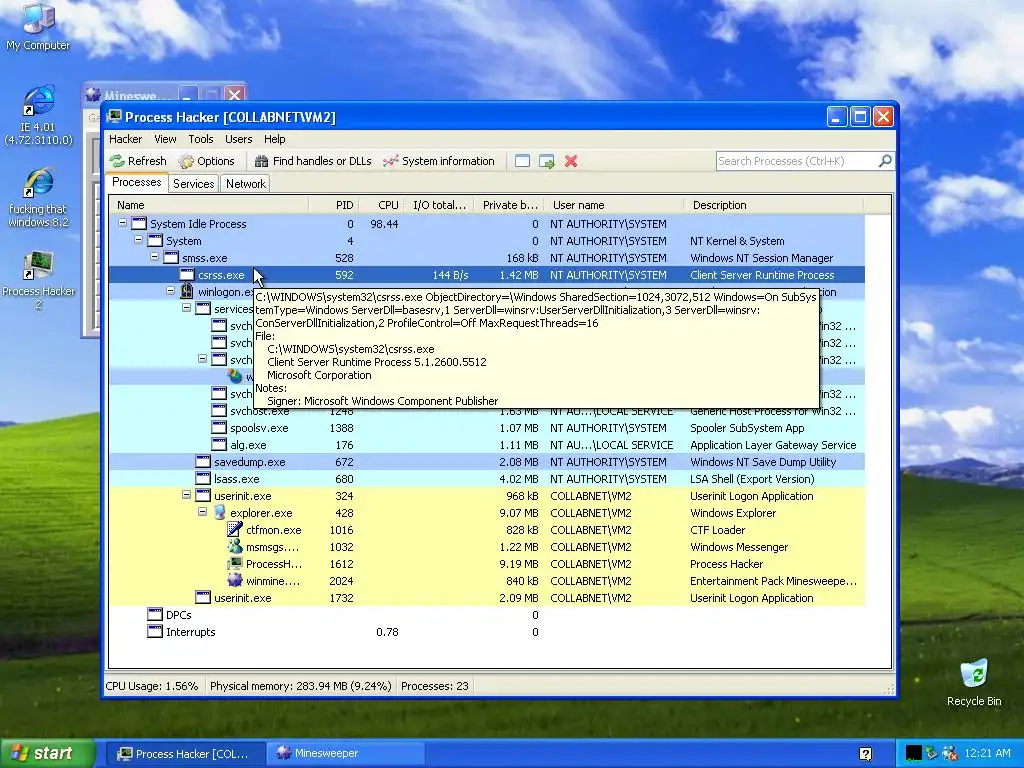Click the Process Hacker taskbar button
Screen dimensions: 1024x768
[x=185, y=753]
